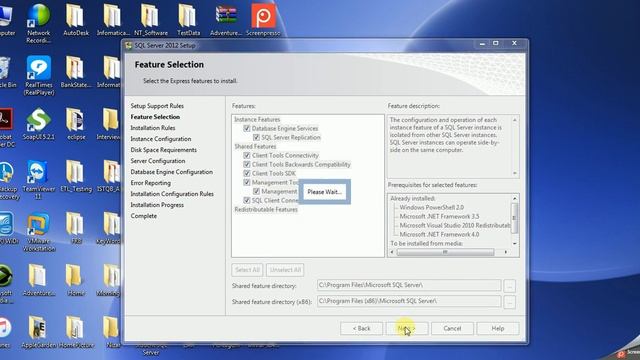Viewport: 640px width, 360px height.
Task: Click feature description scroll down arrow
Action: (515, 173)
